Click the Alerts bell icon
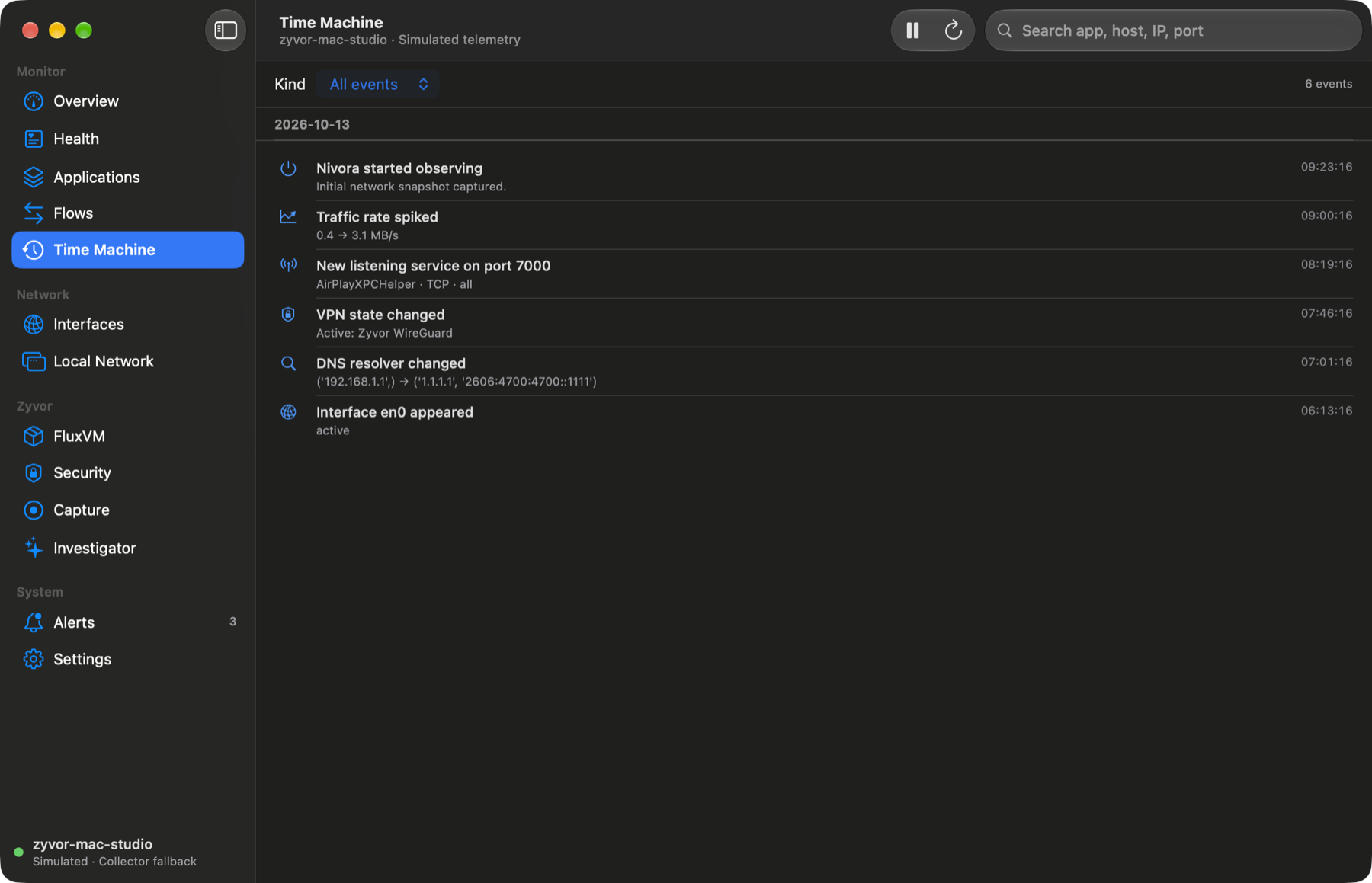This screenshot has height=883, width=1372. click(x=34, y=622)
